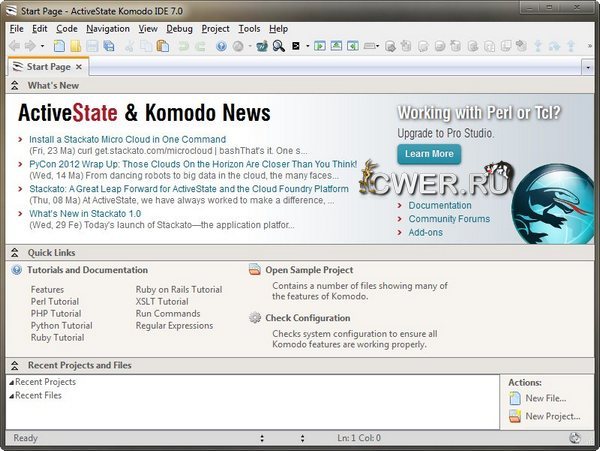Open the PyCon 2012 Wrap Up article
The image size is (600, 451).
pos(193,164)
